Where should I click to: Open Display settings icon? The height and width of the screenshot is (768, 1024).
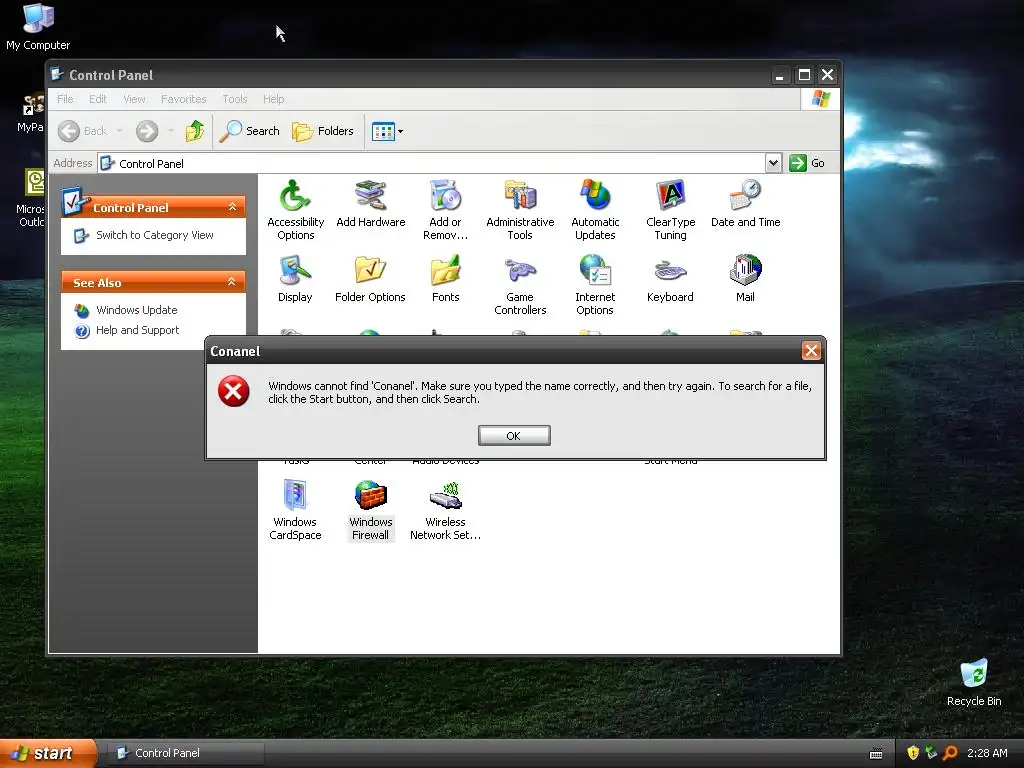(295, 278)
